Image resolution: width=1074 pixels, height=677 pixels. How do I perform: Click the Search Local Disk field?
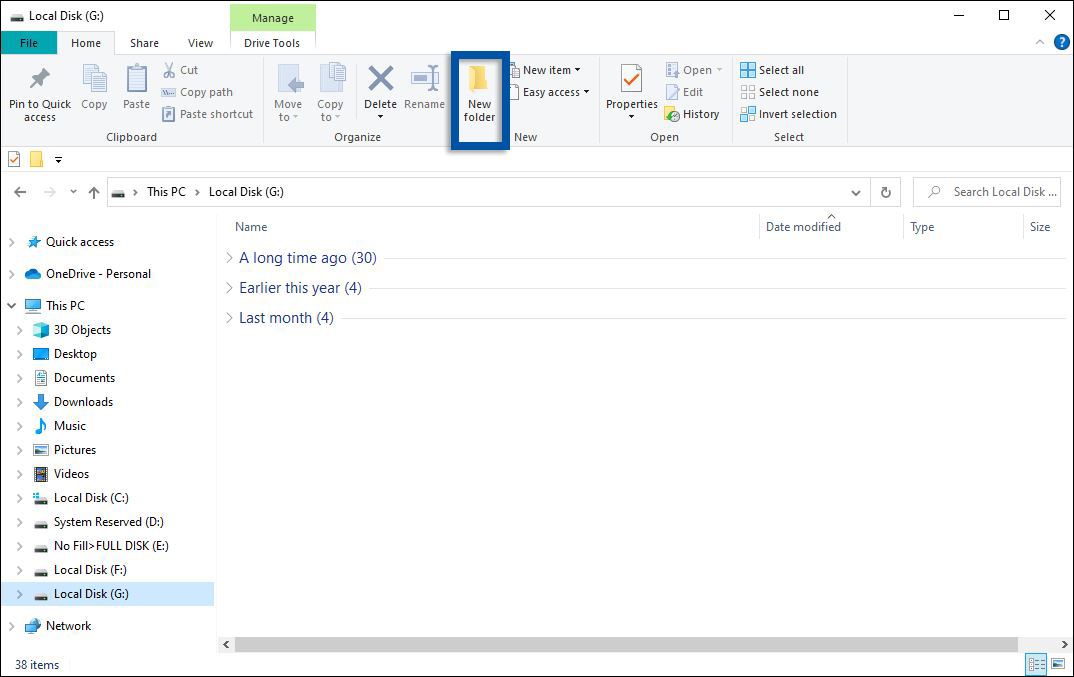click(996, 192)
